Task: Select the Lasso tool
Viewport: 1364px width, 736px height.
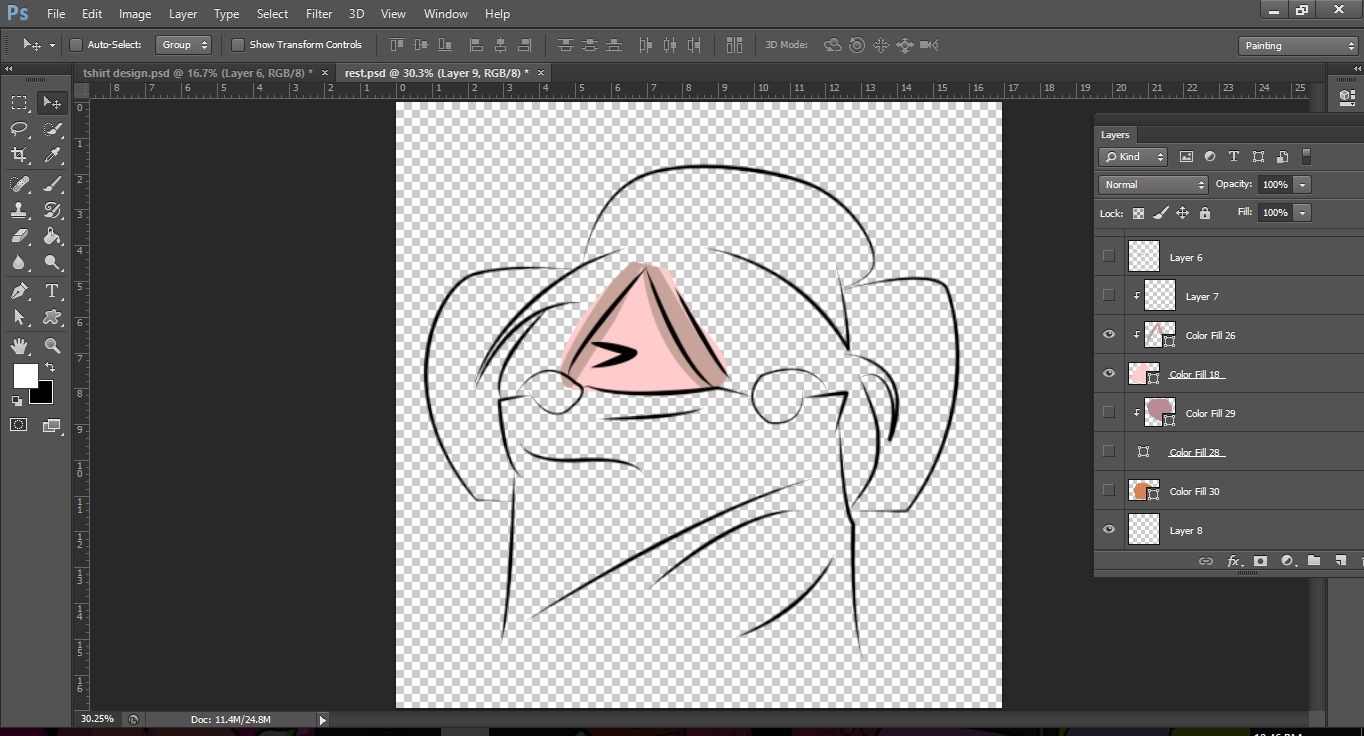Action: coord(19,129)
